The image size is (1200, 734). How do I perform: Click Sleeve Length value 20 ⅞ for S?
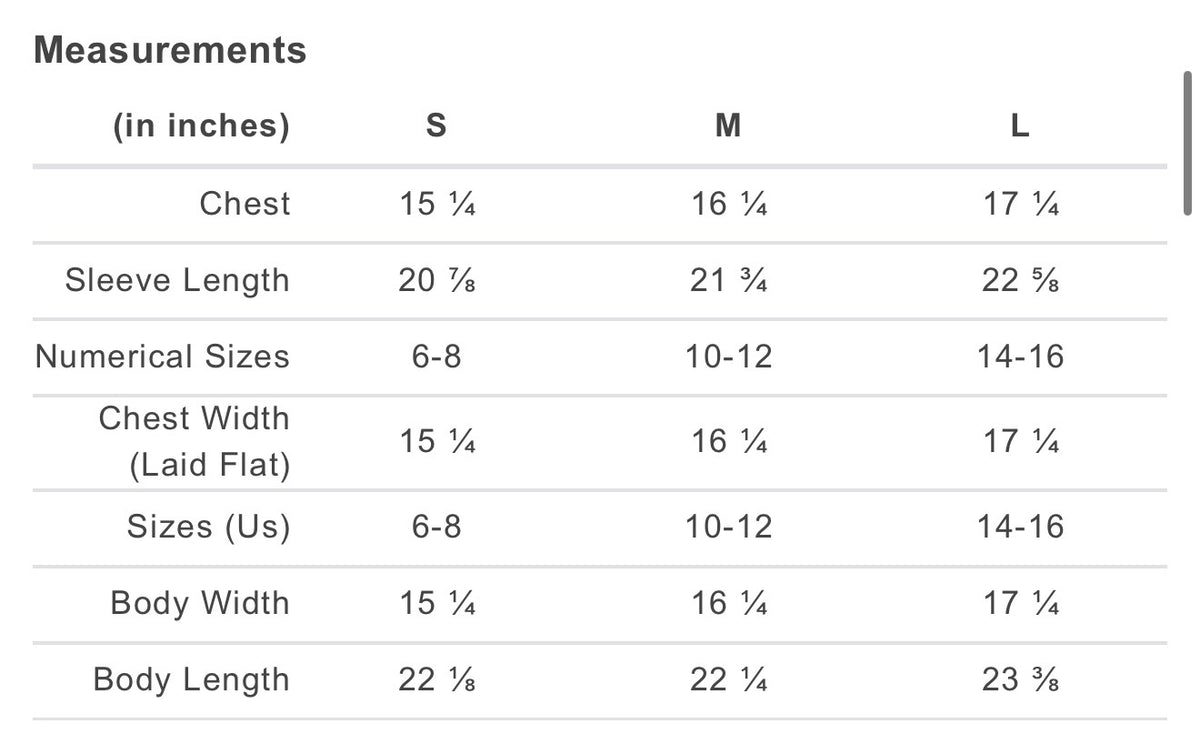[x=437, y=281]
